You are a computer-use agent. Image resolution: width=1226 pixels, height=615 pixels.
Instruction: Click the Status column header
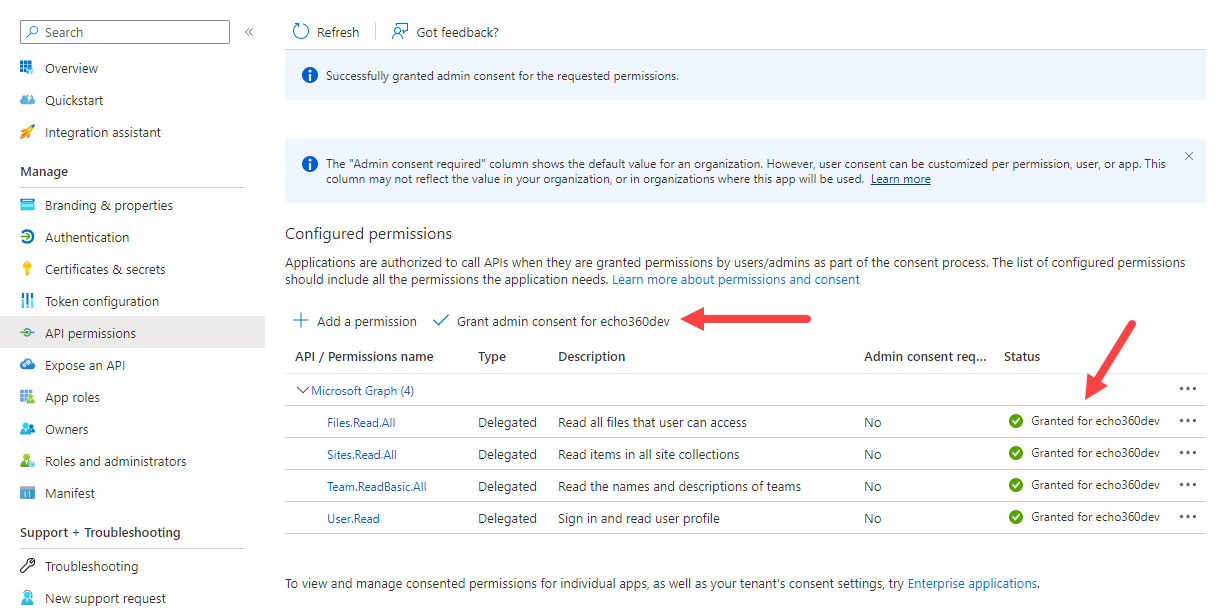click(x=1022, y=356)
